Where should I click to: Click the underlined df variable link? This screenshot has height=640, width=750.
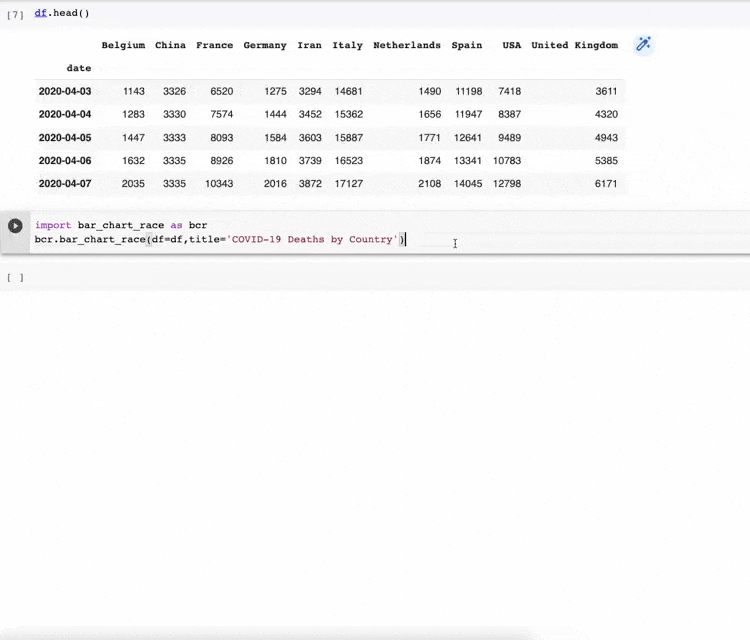(x=40, y=13)
